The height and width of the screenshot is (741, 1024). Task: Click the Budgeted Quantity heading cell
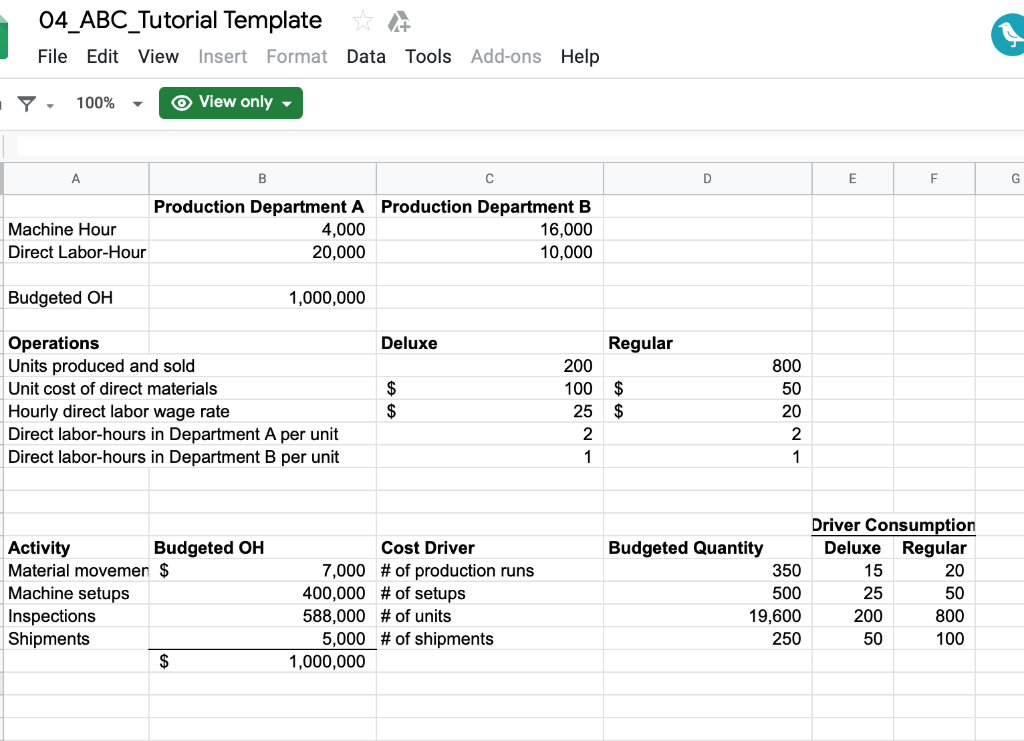click(x=707, y=548)
